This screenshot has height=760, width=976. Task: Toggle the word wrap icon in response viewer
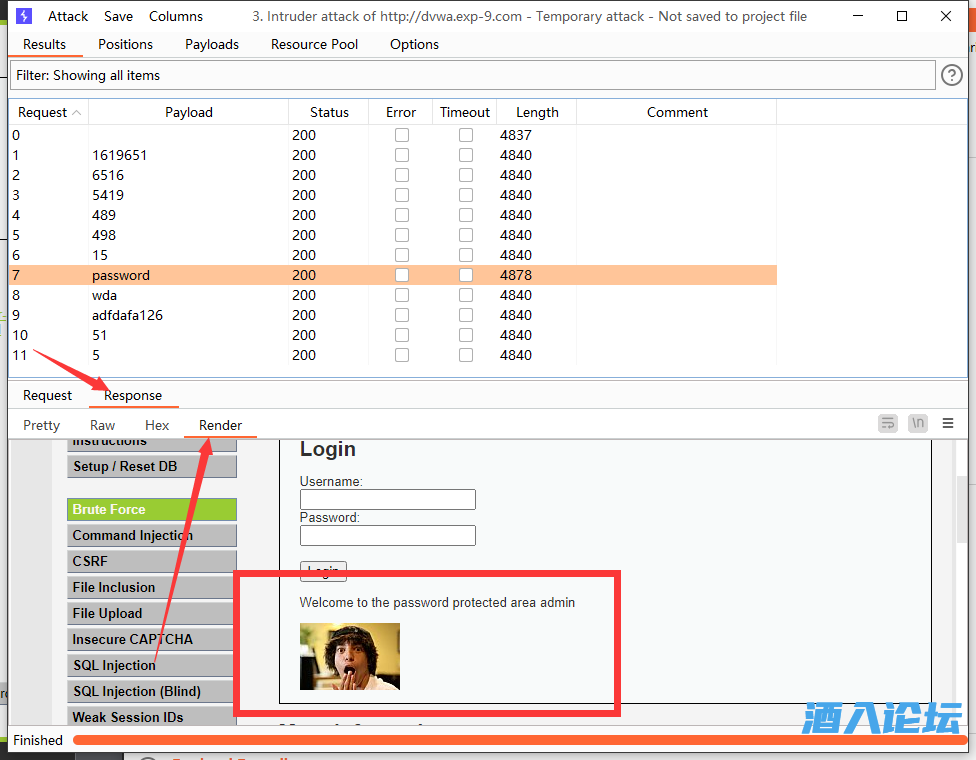[x=888, y=424]
